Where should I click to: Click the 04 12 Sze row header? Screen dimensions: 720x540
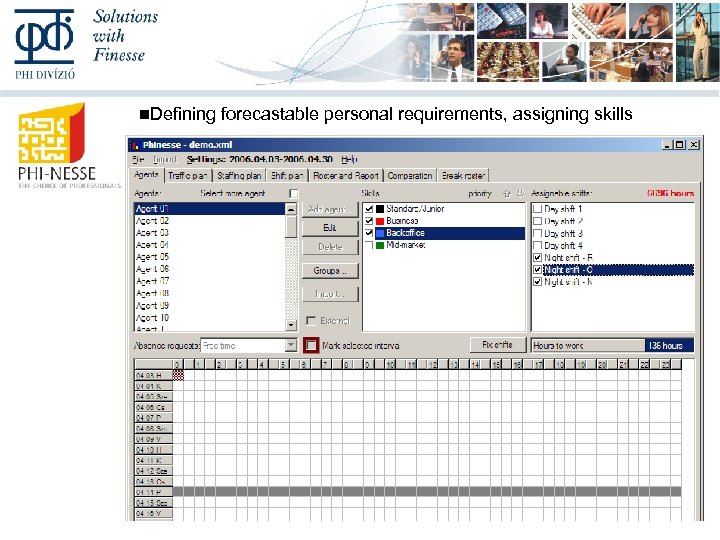(153, 471)
